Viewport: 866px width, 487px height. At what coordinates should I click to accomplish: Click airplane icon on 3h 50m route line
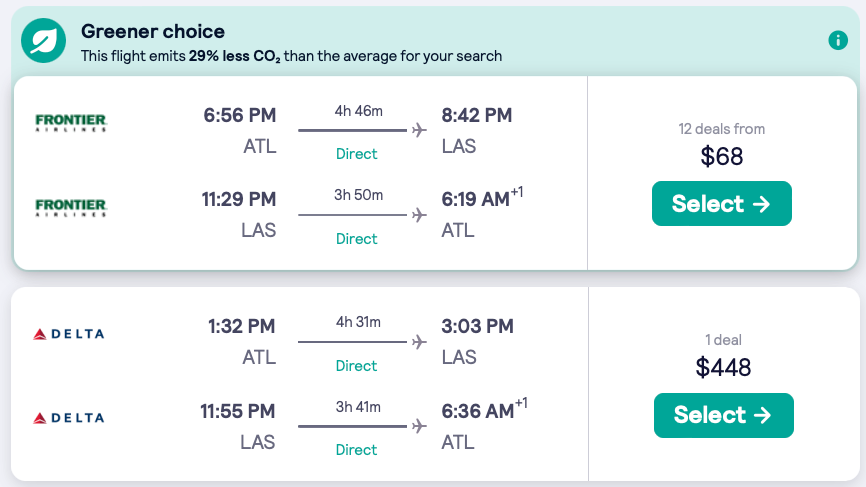(418, 215)
